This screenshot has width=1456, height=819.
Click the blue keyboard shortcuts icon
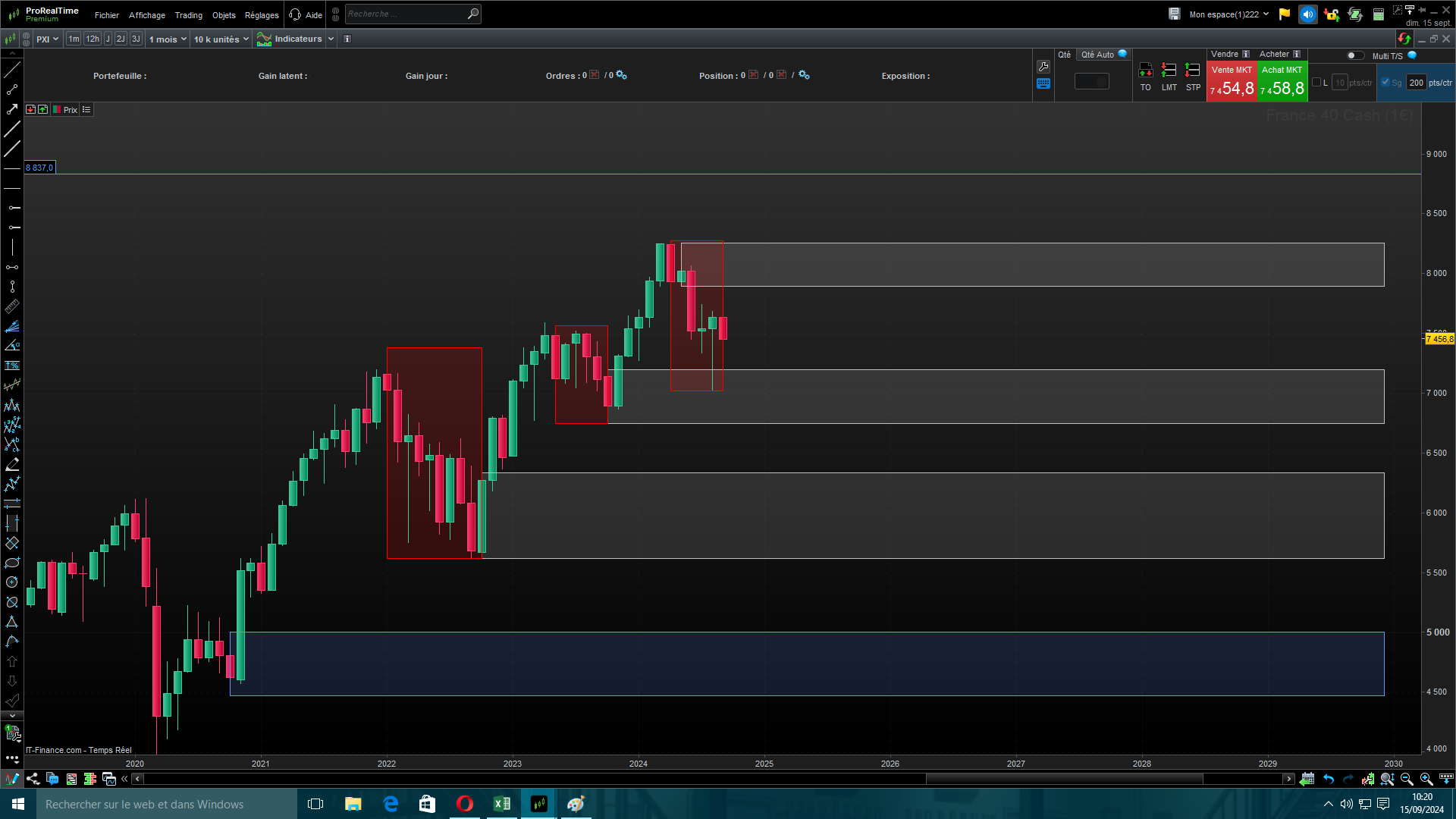1043,83
